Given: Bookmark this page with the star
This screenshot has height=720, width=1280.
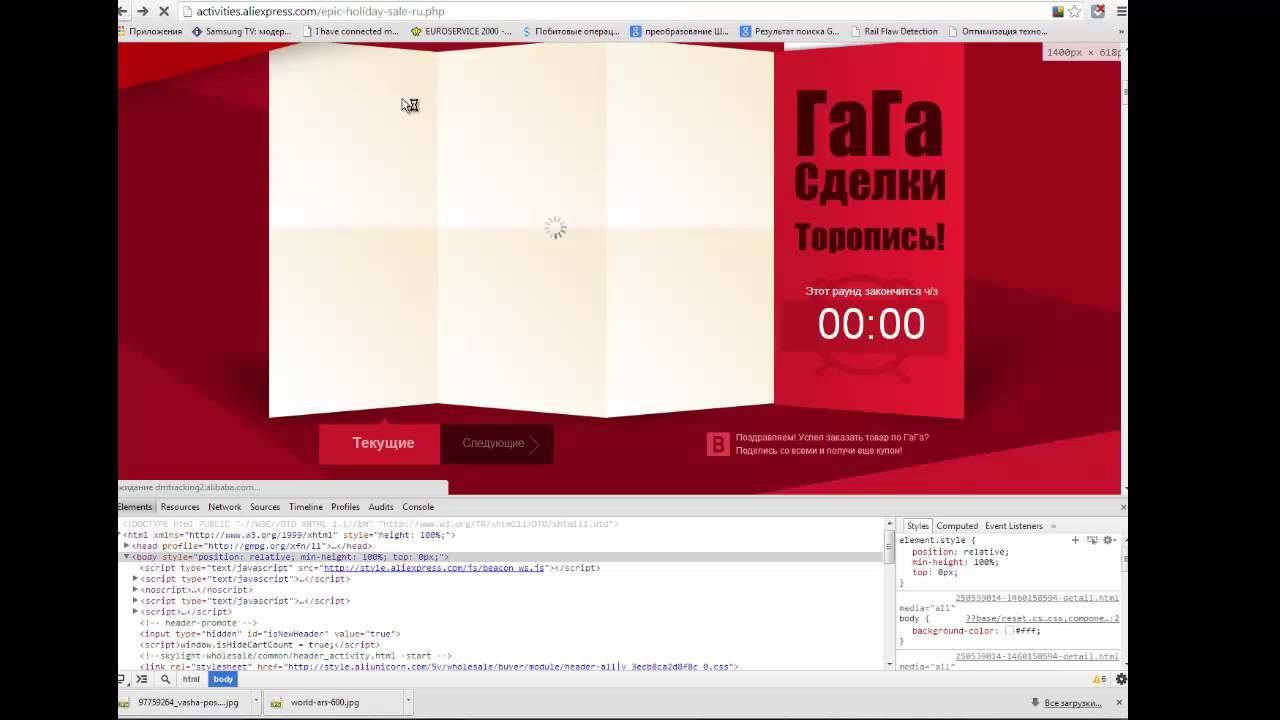Looking at the screenshot, I should point(1075,11).
